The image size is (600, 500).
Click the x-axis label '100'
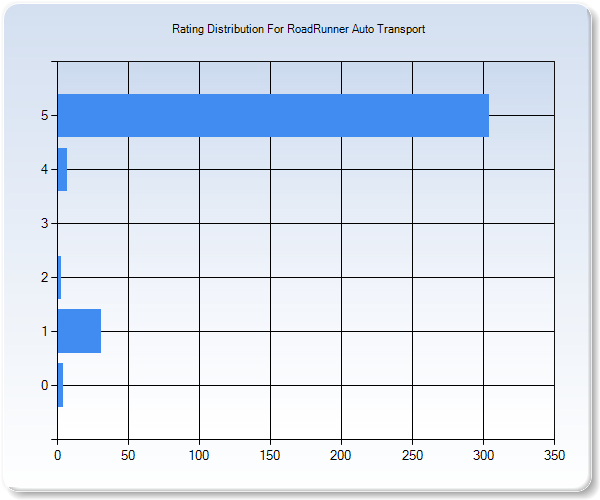pyautogui.click(x=199, y=455)
